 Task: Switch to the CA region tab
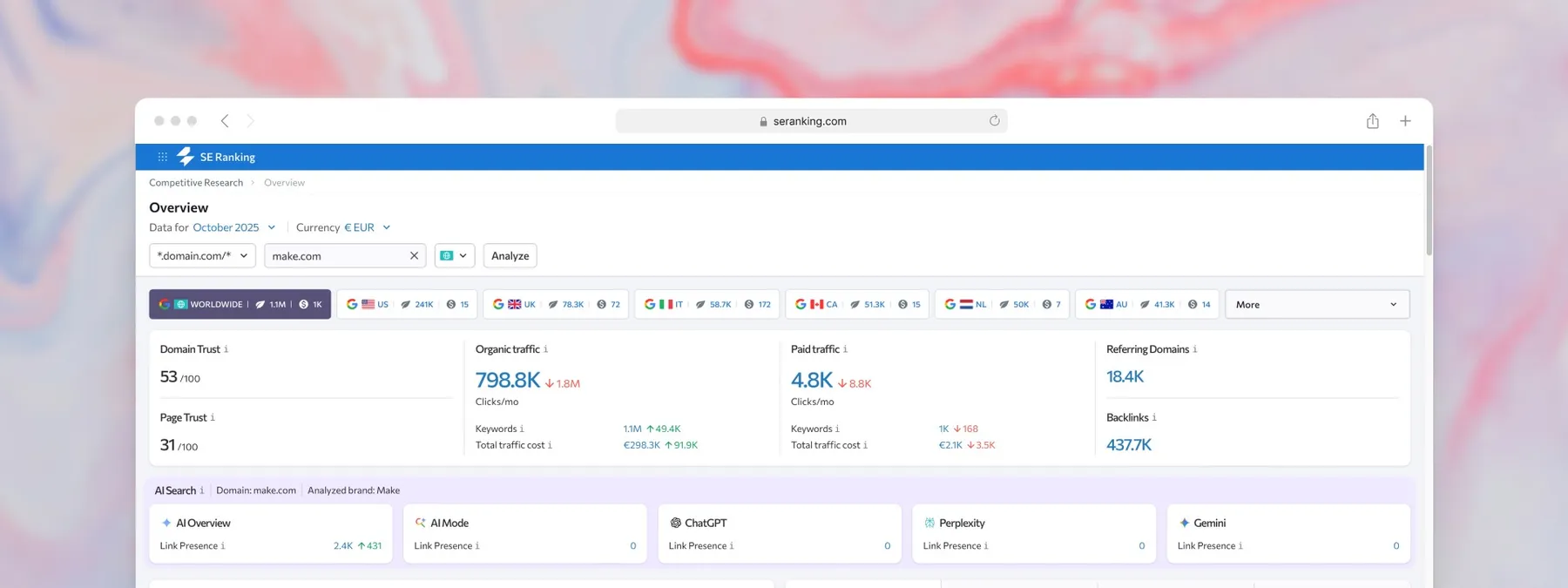tap(857, 304)
